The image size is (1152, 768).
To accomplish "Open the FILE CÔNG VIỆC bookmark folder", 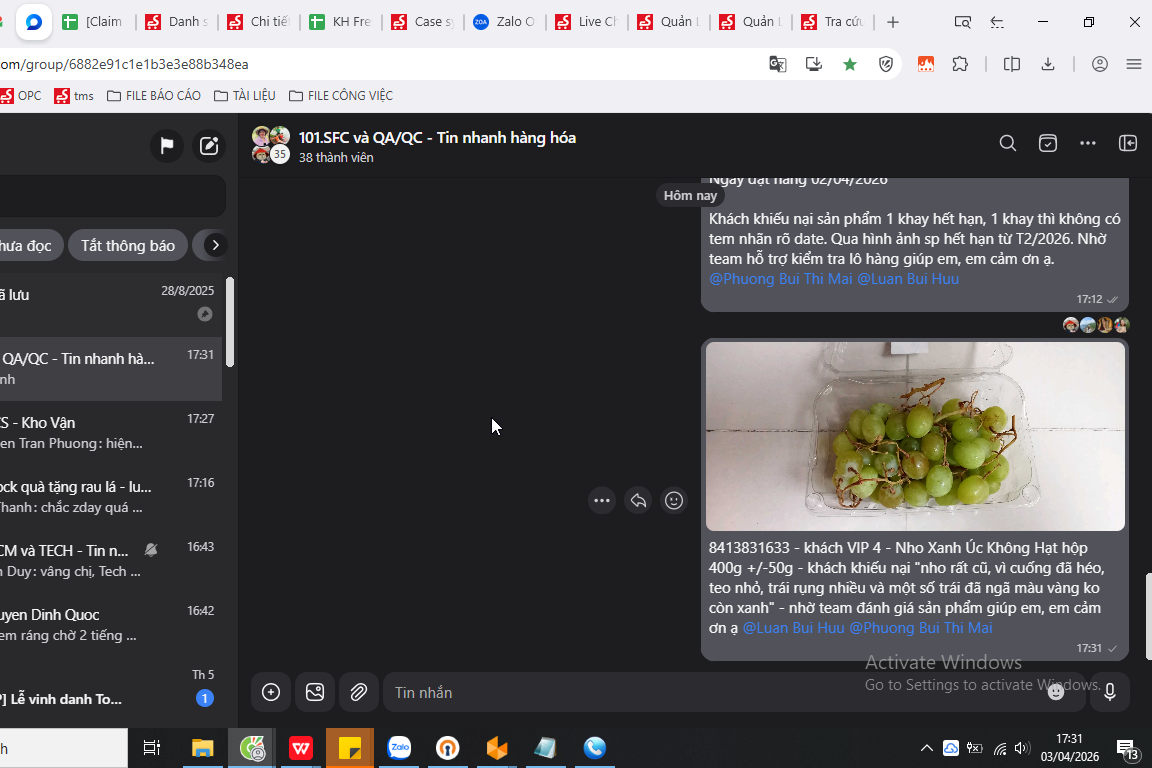I will click(x=341, y=96).
